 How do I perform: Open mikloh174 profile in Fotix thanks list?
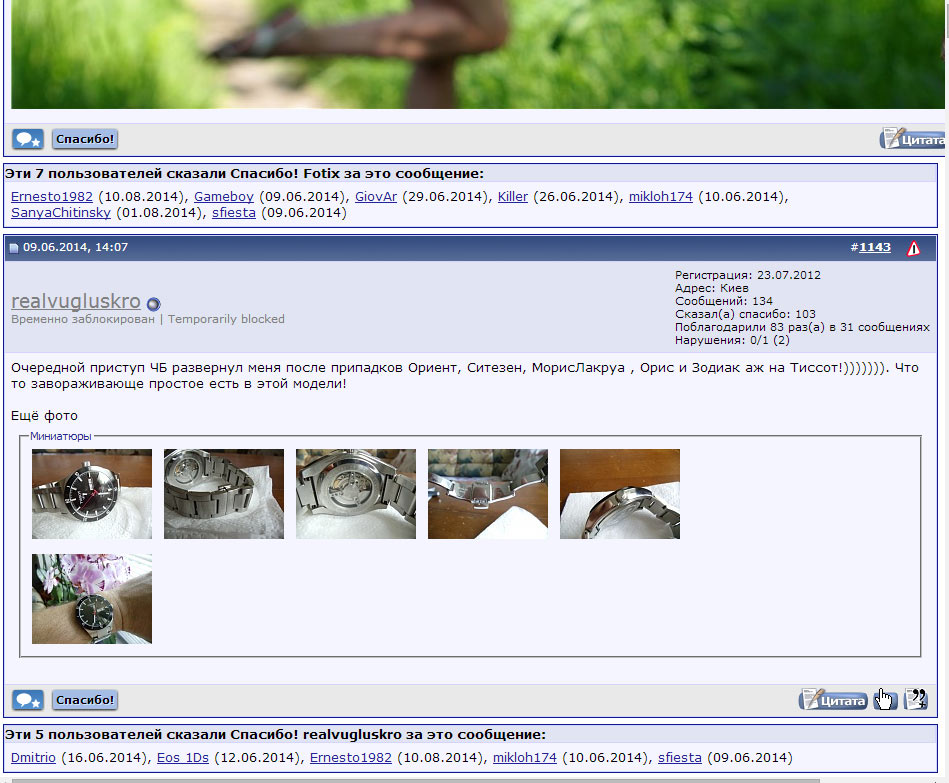[x=661, y=197]
